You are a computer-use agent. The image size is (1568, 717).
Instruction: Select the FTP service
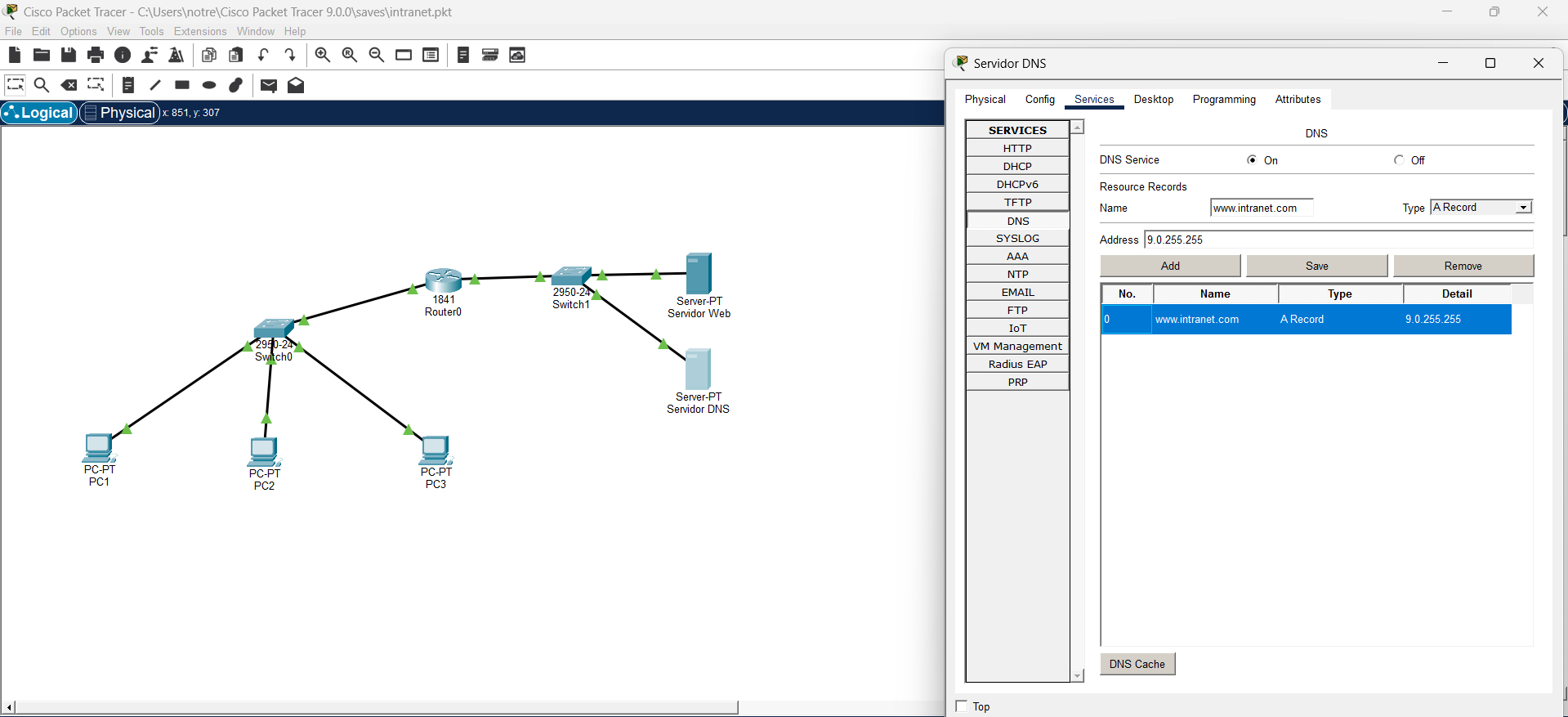(1017, 310)
